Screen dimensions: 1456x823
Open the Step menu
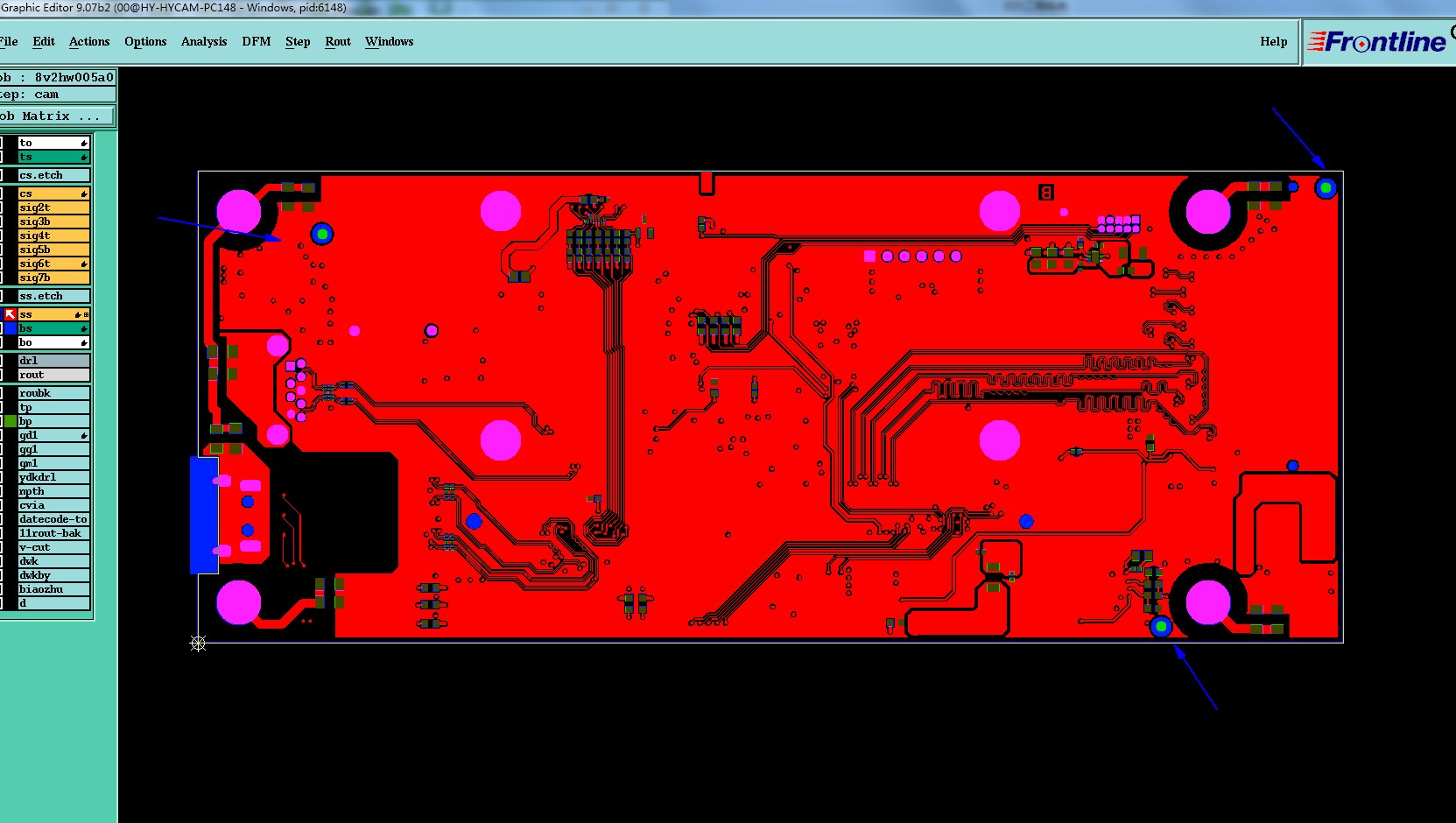click(298, 41)
